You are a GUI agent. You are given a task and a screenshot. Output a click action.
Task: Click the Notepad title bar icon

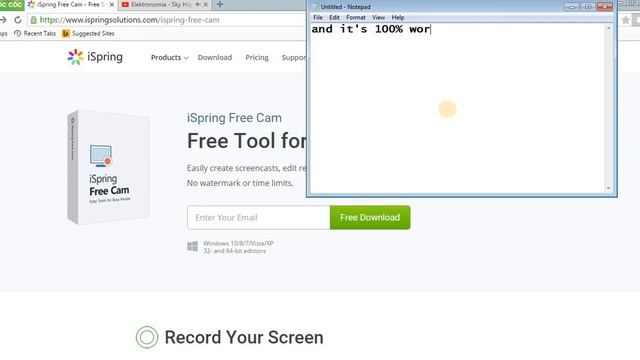click(315, 7)
